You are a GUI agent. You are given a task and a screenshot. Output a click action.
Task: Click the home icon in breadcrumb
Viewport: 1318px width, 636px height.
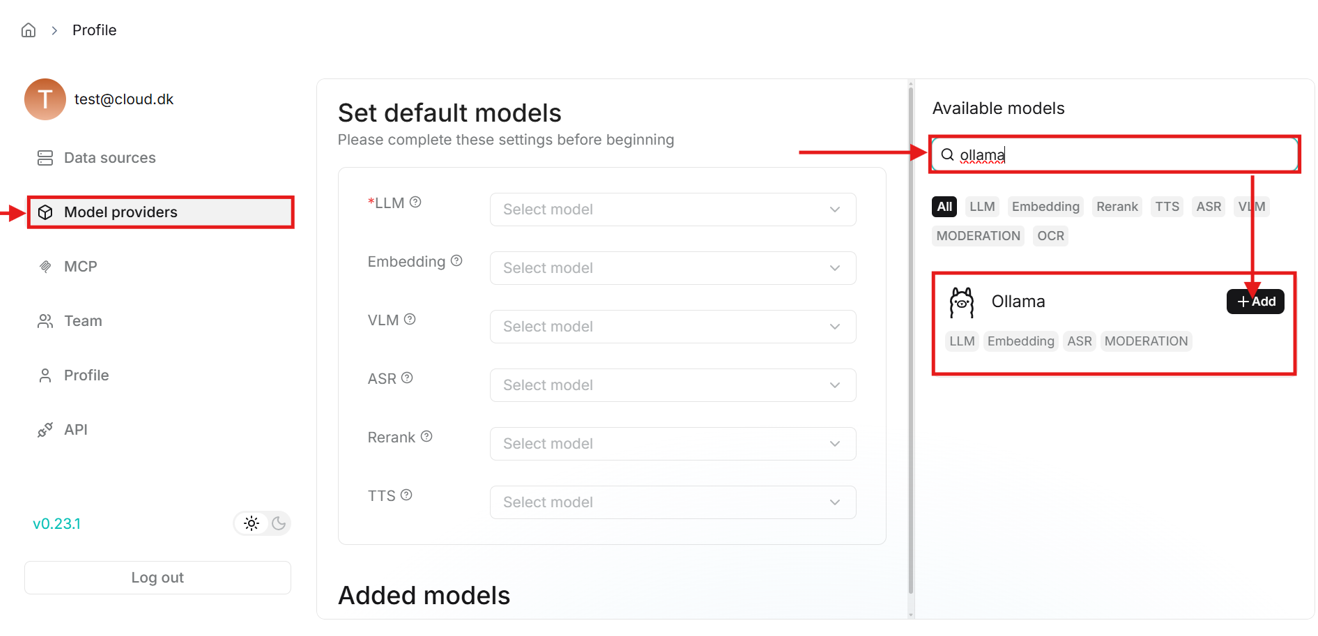tap(28, 30)
